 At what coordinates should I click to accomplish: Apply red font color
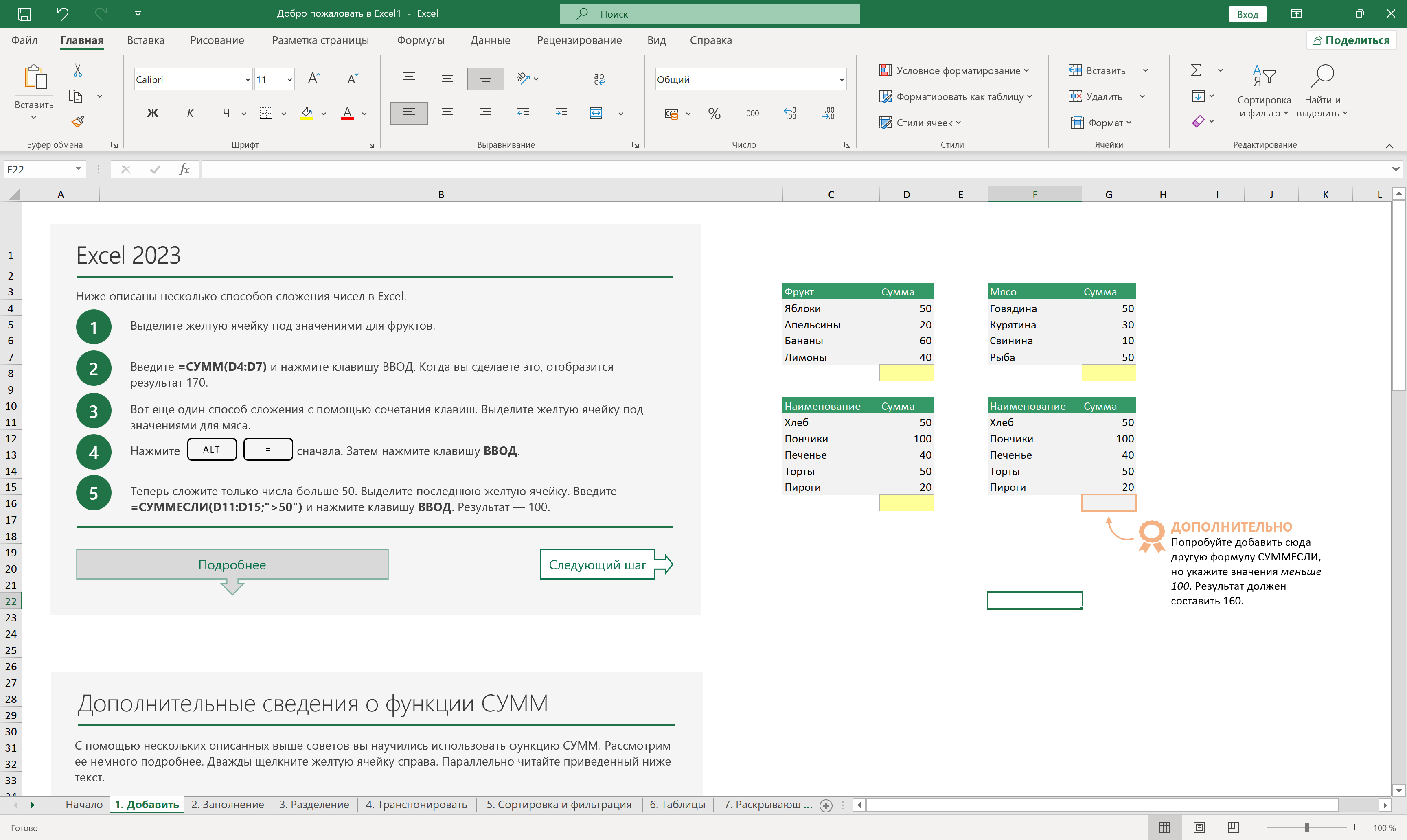pyautogui.click(x=347, y=113)
